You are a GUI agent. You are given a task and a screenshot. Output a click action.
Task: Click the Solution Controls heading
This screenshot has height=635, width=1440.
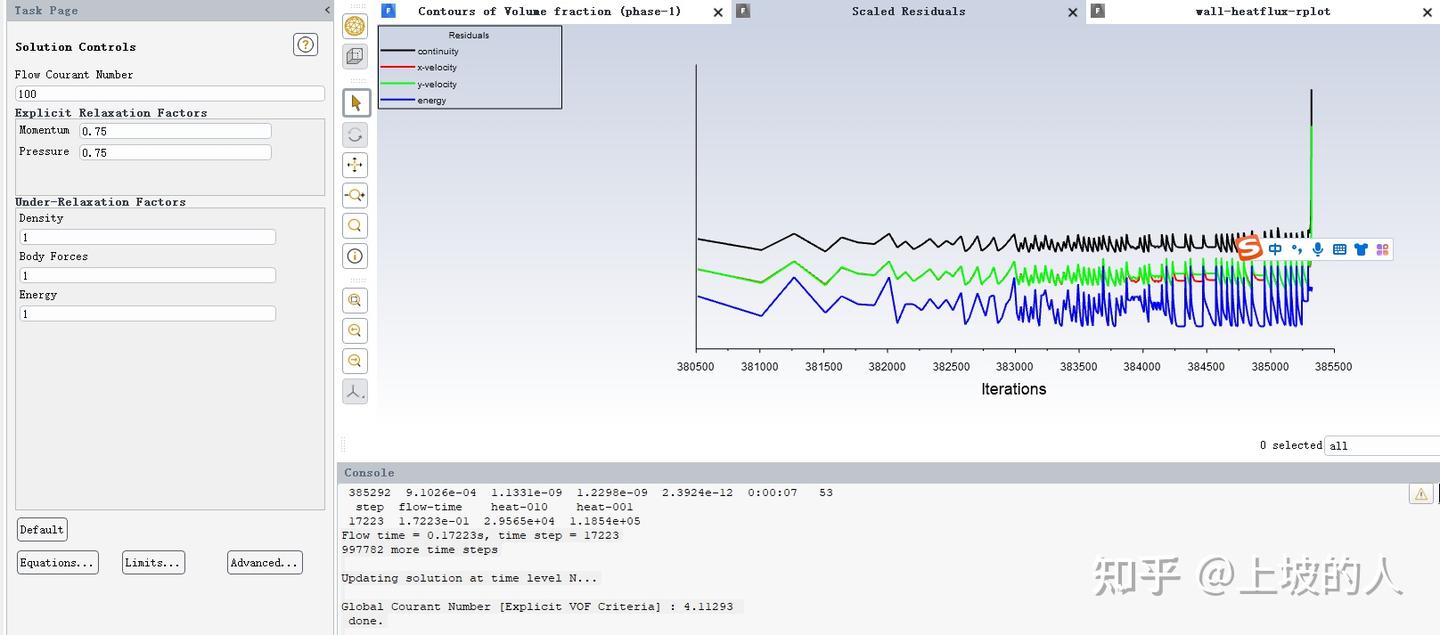click(x=76, y=47)
